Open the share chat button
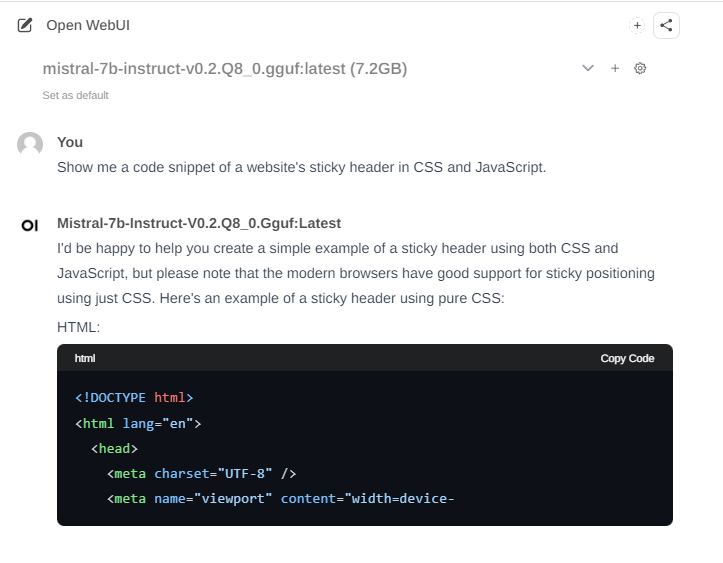 [666, 25]
